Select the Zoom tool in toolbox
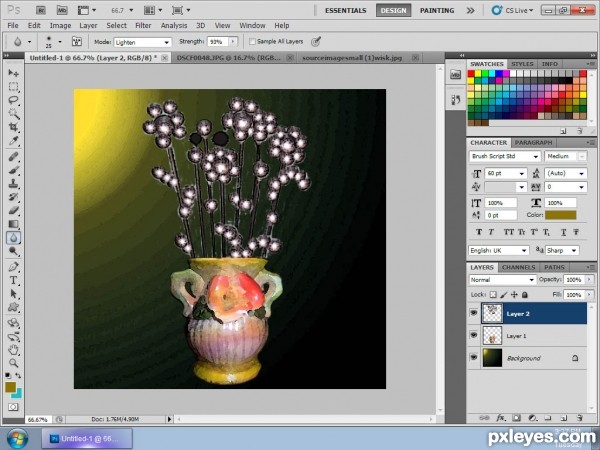600x450 pixels. coord(13,363)
